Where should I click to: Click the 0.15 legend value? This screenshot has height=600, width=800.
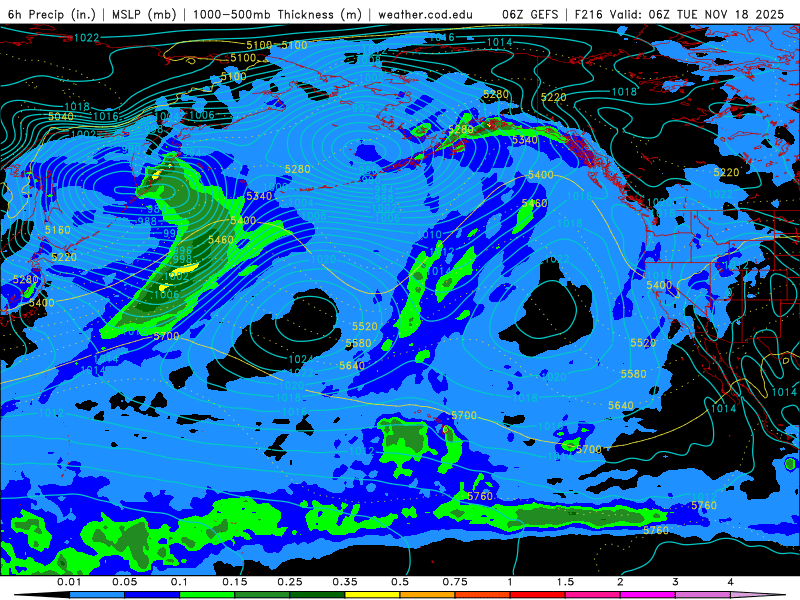[x=235, y=582]
